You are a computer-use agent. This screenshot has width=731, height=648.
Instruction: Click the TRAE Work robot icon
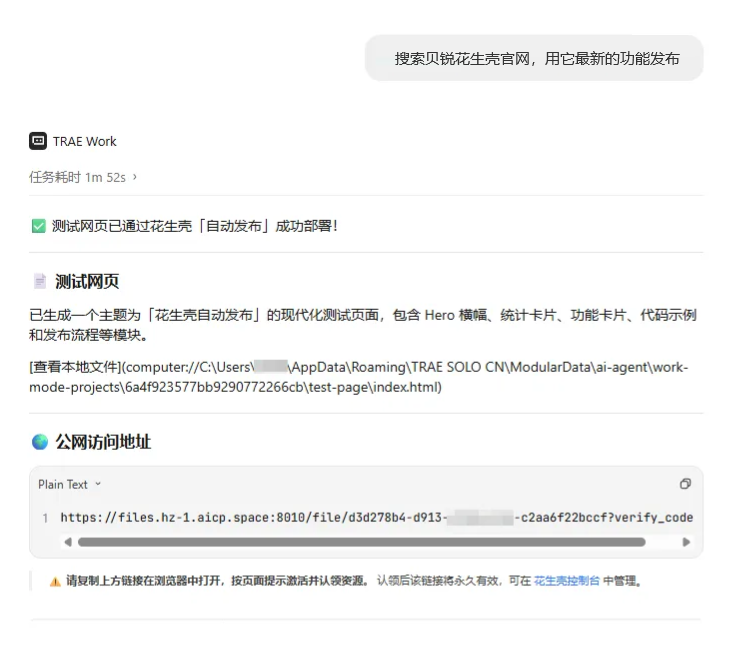(x=38, y=141)
